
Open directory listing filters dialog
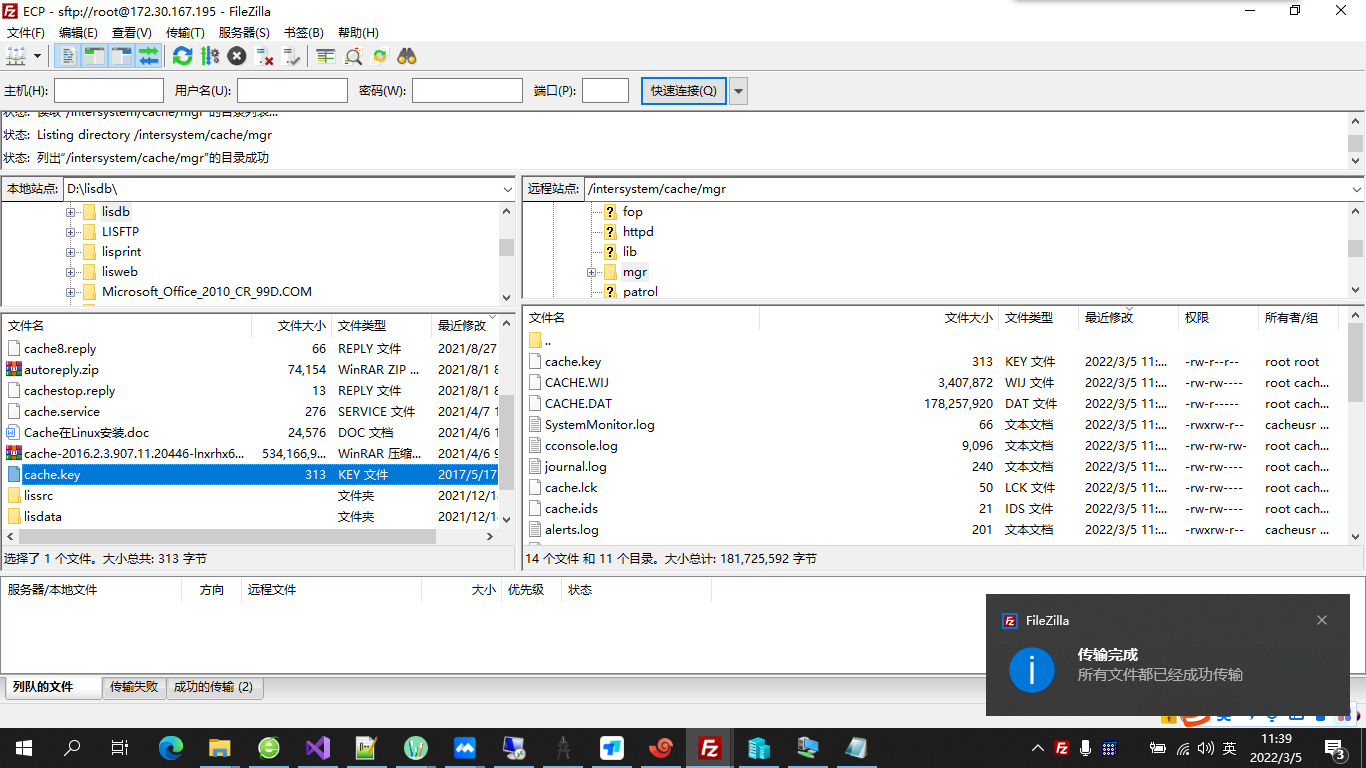(x=325, y=56)
